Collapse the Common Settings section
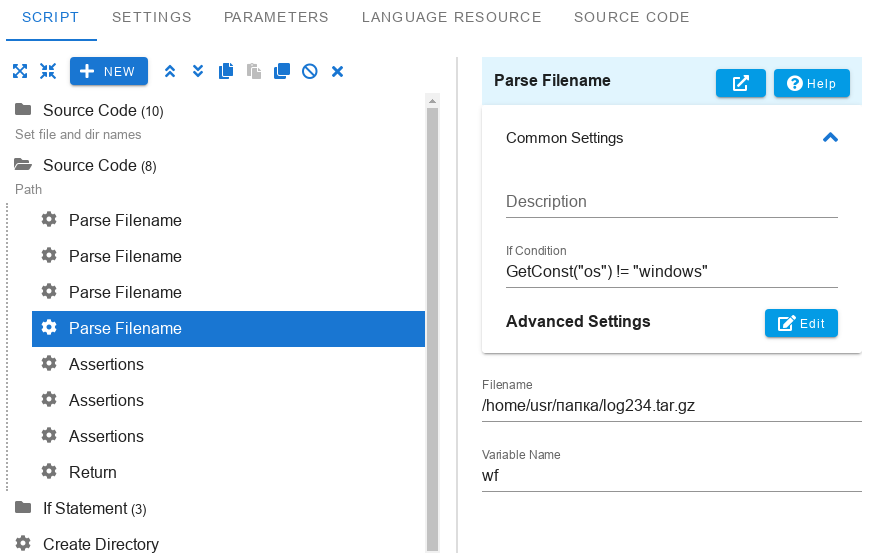872x553 pixels. (x=830, y=137)
